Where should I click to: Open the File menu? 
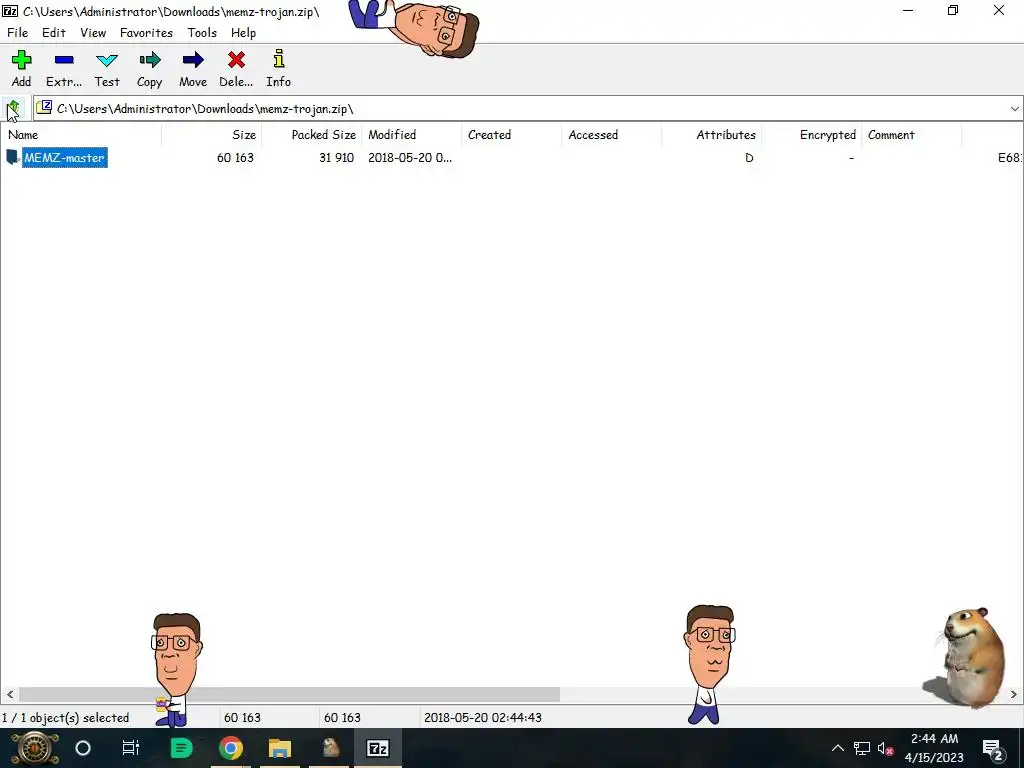[x=18, y=33]
